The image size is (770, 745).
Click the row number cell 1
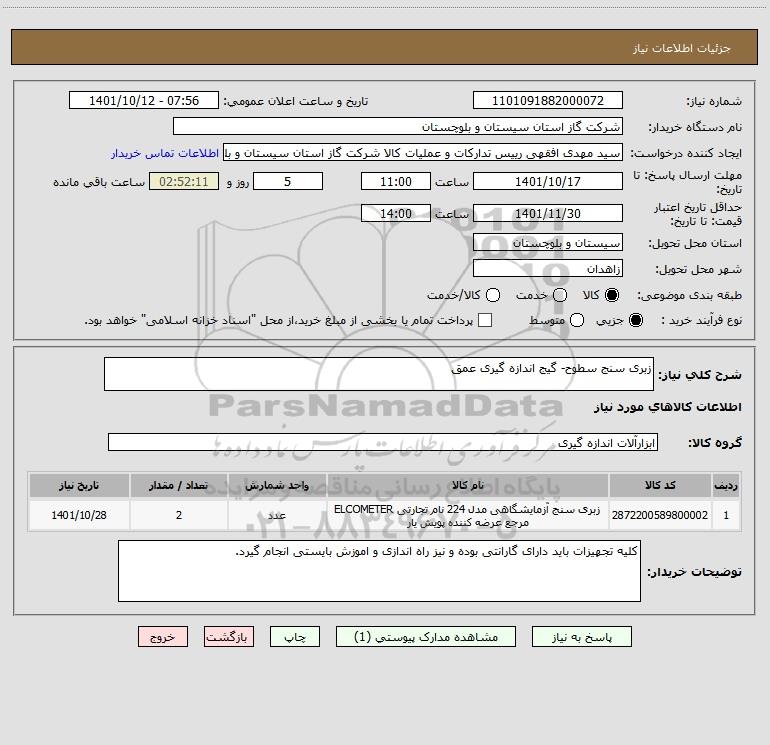[726, 515]
